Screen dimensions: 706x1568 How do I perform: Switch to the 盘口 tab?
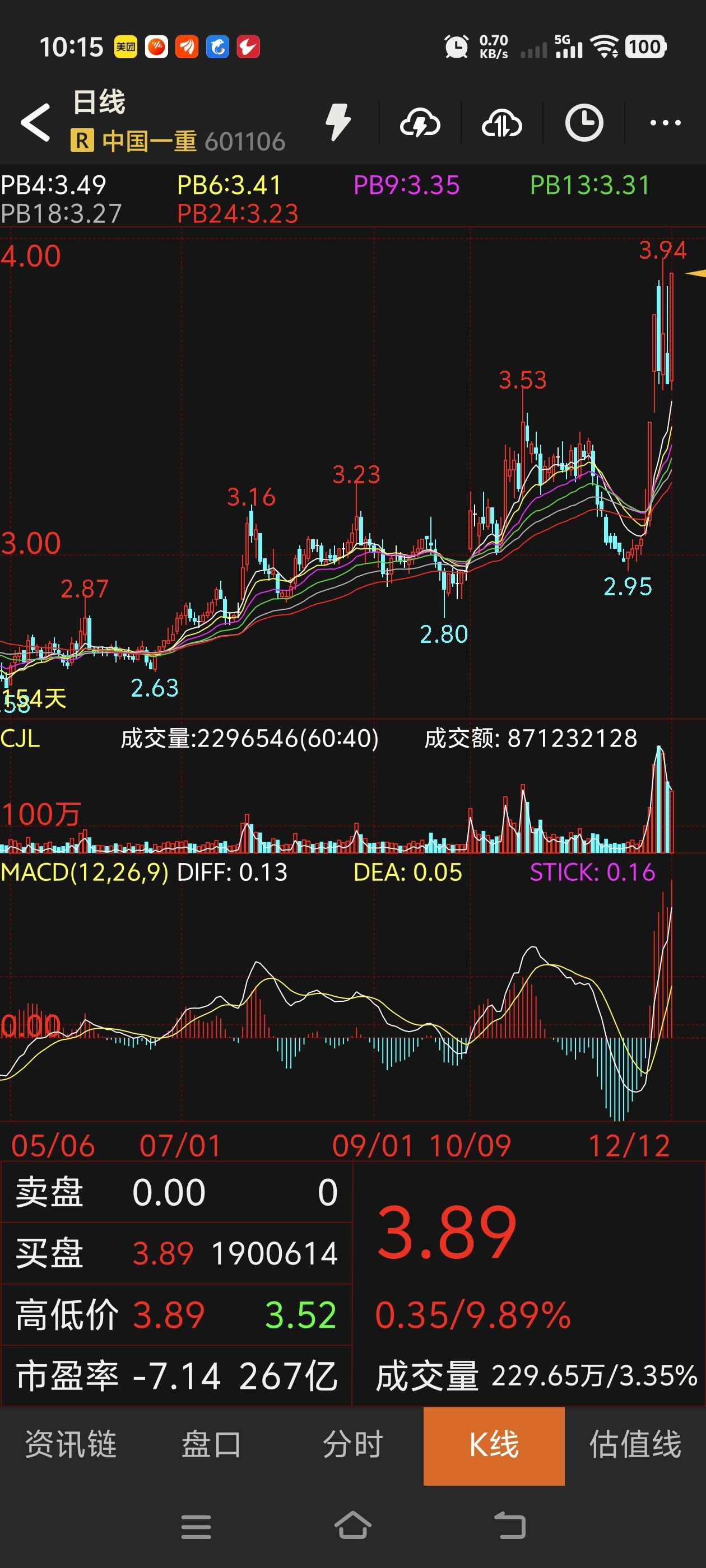[x=212, y=1445]
